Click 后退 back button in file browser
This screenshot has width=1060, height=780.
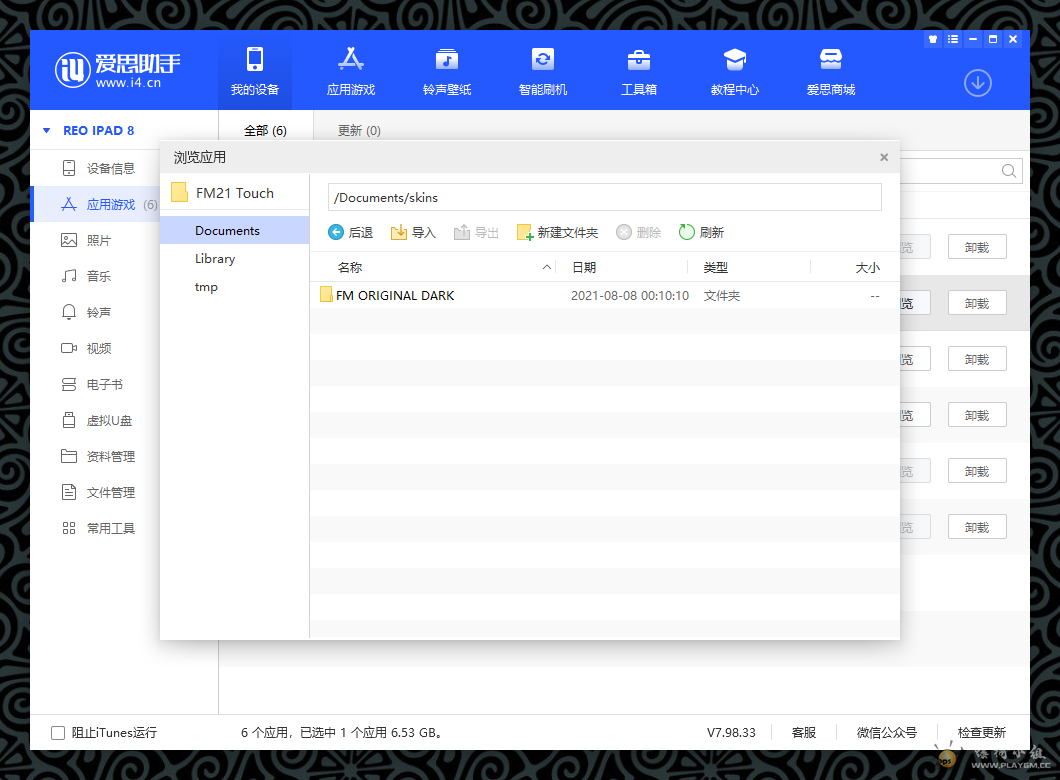point(350,232)
